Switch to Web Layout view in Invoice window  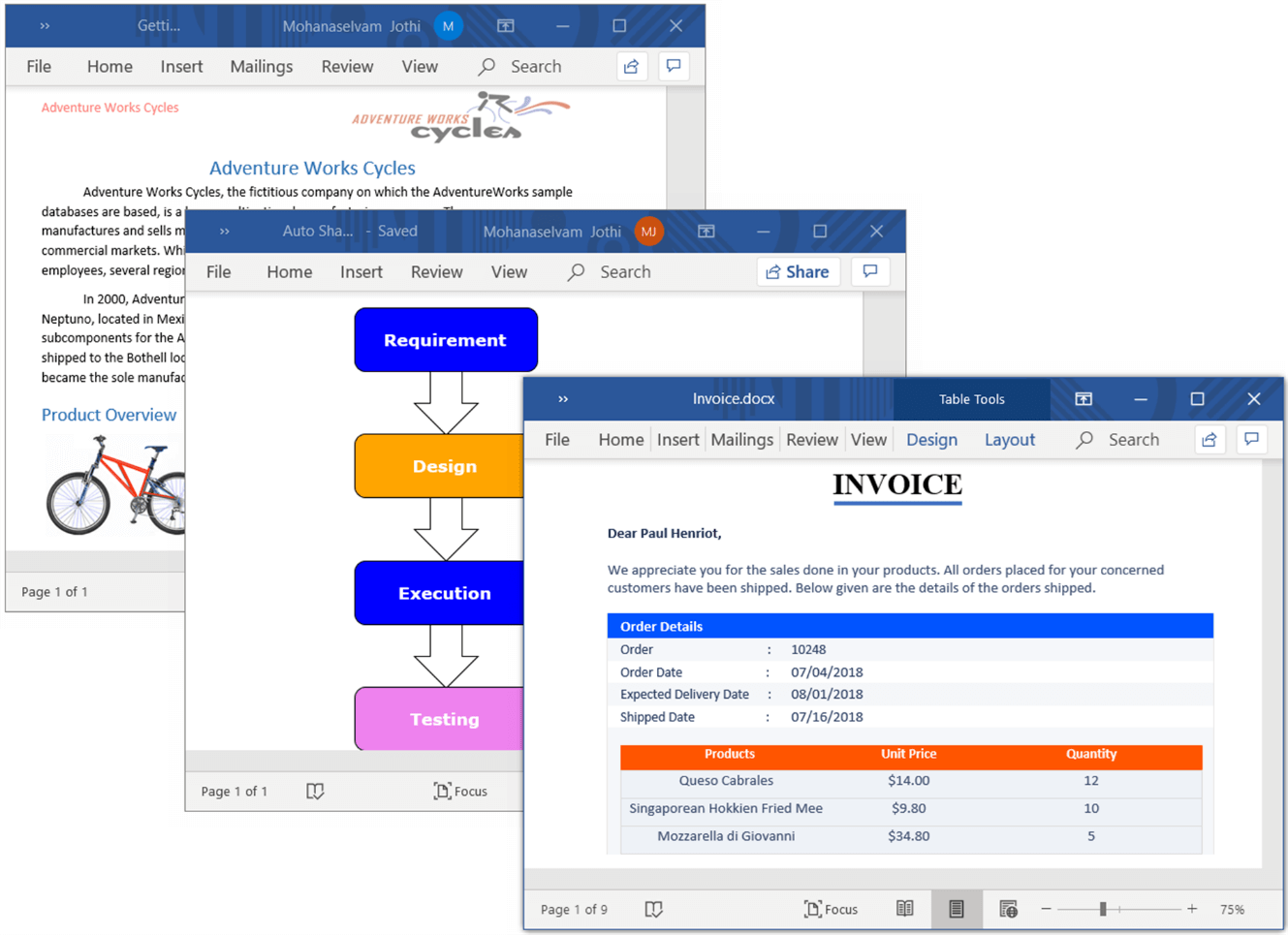[x=1008, y=909]
